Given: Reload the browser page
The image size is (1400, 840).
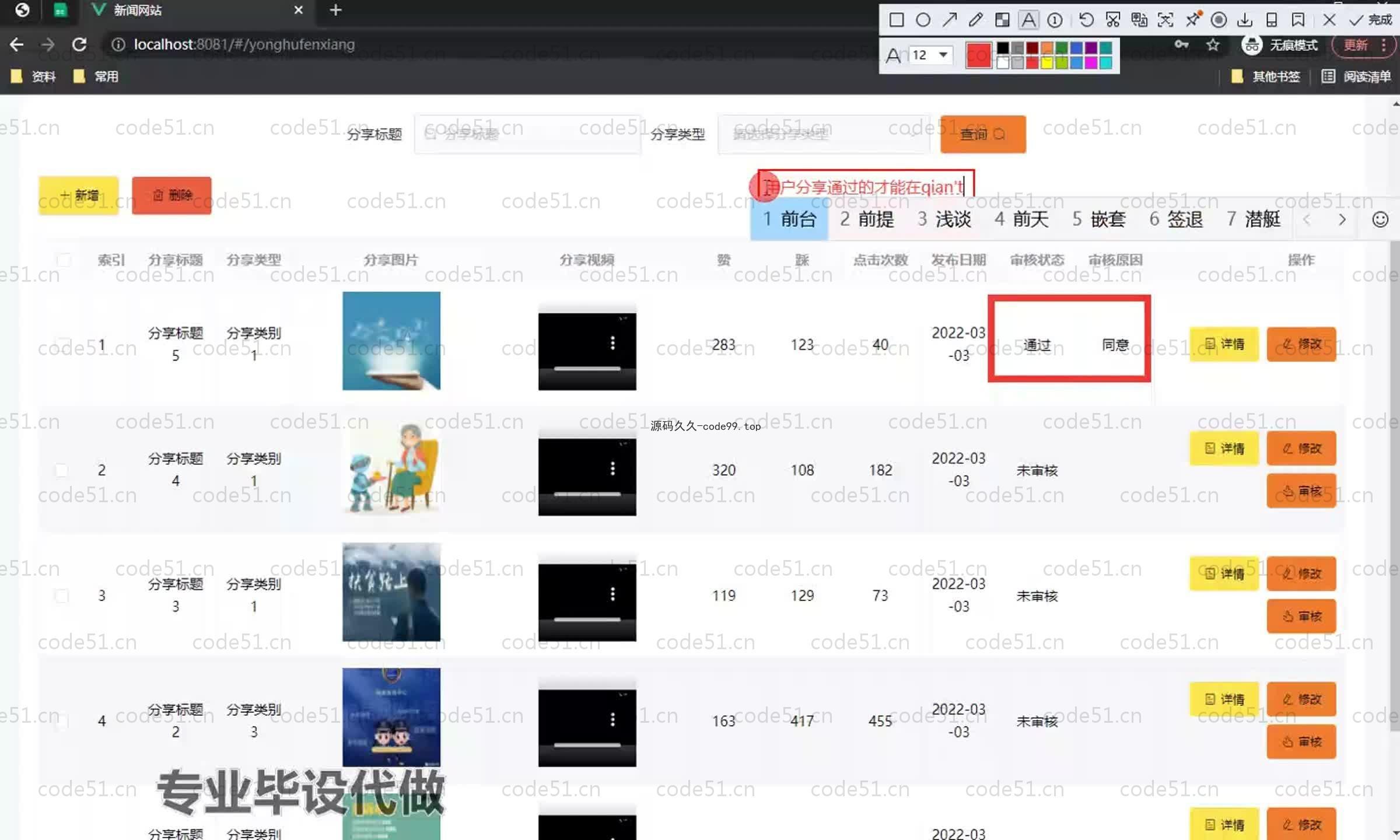Looking at the screenshot, I should [x=79, y=44].
